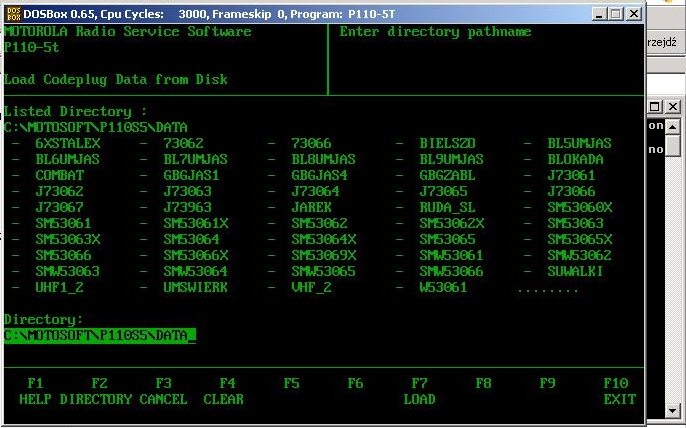Screen dimensions: 686x428
Task: Select codeplug file BL6UMJAS
Action: click(x=68, y=159)
